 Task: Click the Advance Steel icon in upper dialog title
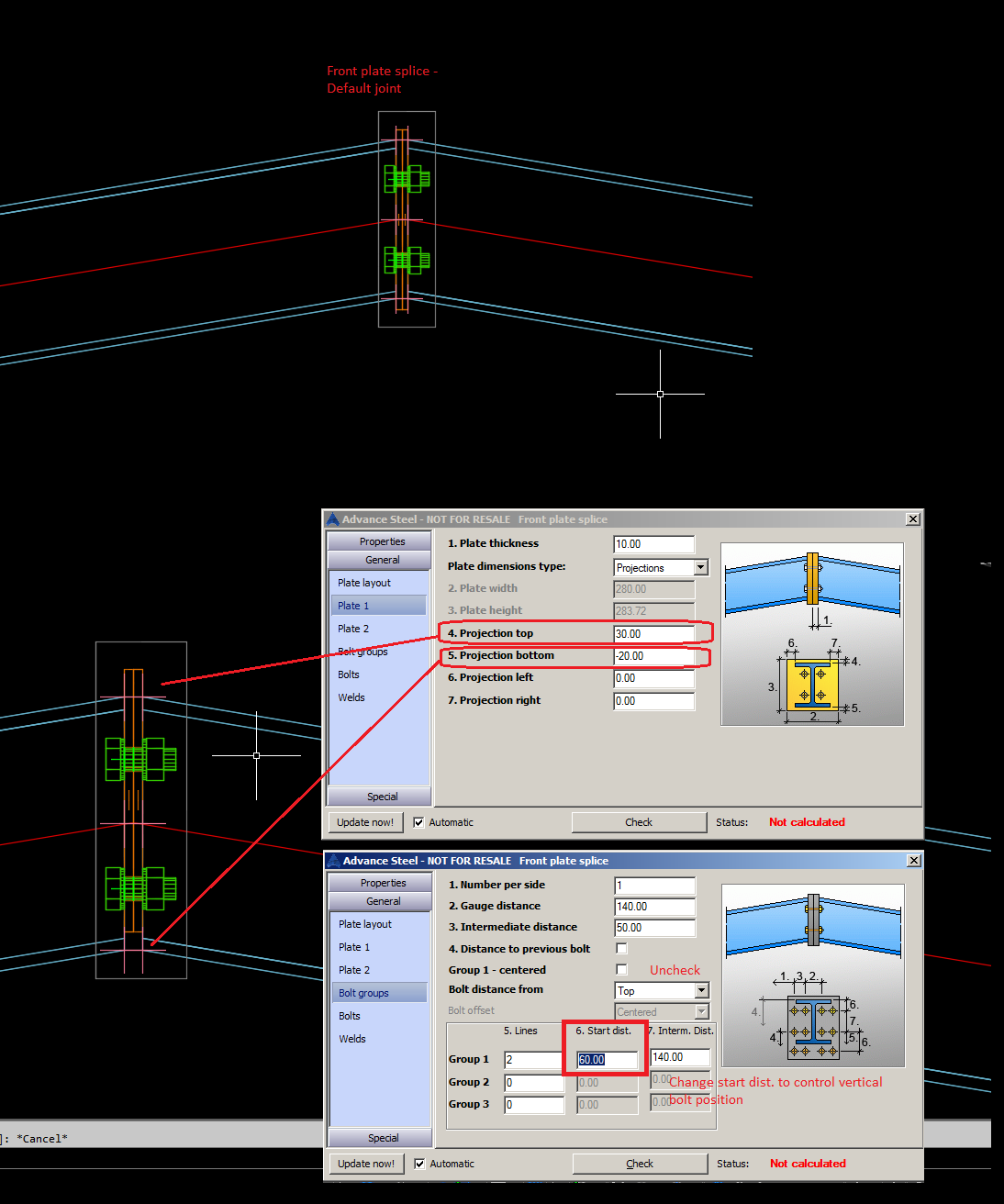click(x=332, y=519)
